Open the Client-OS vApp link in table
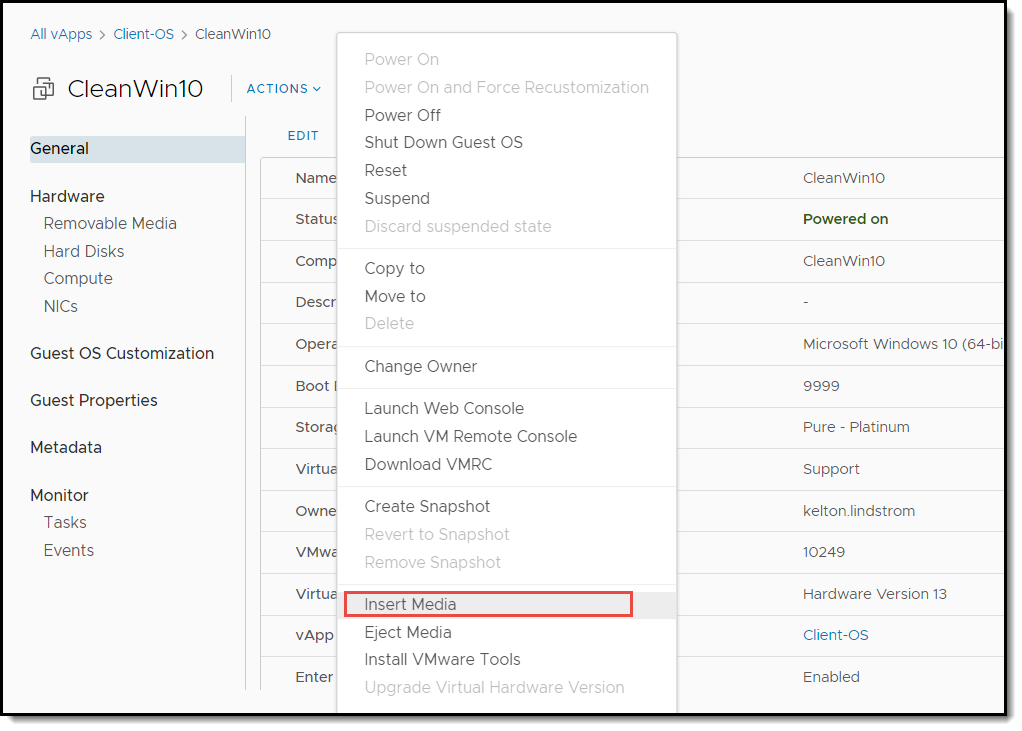This screenshot has width=1022, height=731. coord(835,635)
